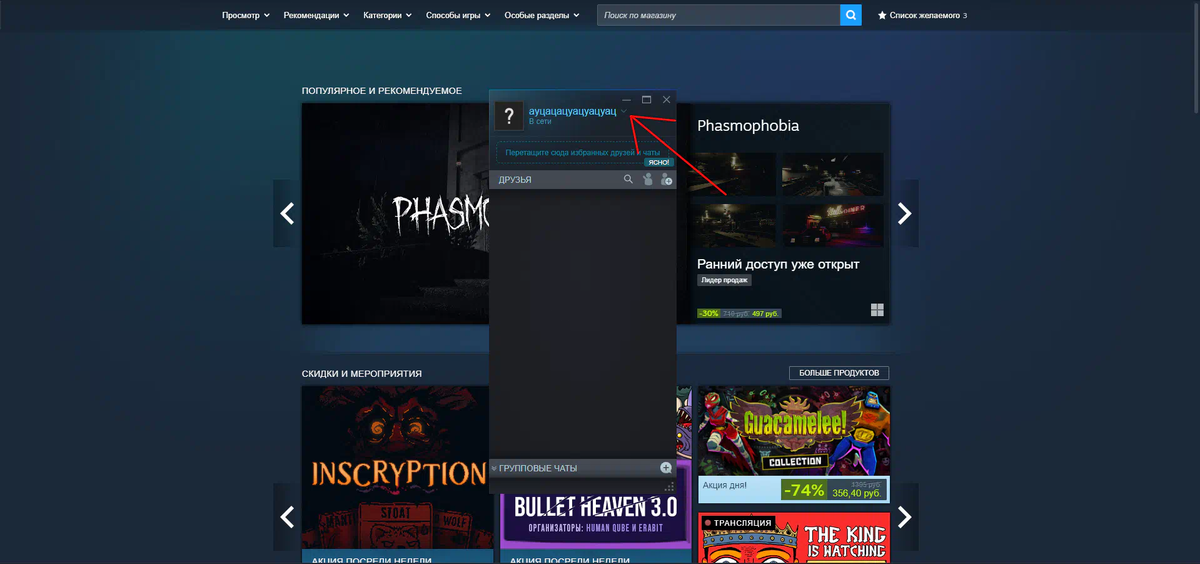View the bottom-left Phasmophobia screenshot thumbnail
Image resolution: width=1200 pixels, height=564 pixels.
737,225
